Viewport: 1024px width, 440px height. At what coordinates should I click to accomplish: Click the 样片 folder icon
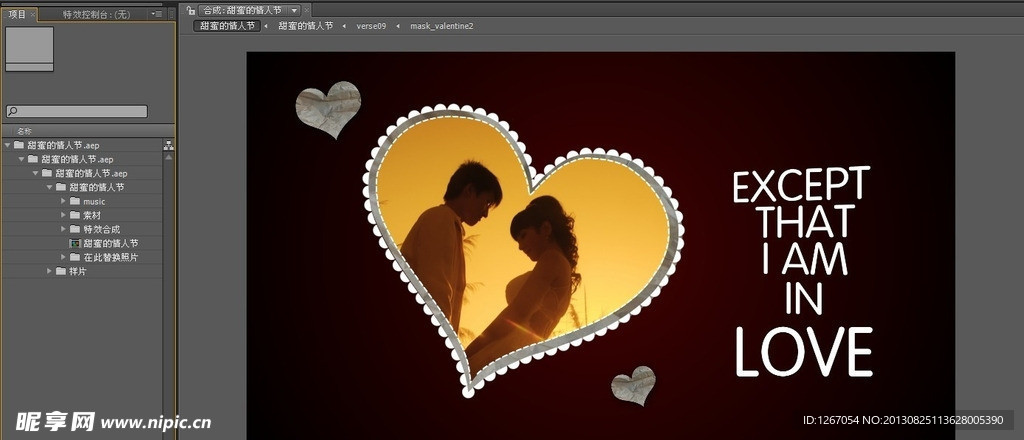(x=61, y=271)
